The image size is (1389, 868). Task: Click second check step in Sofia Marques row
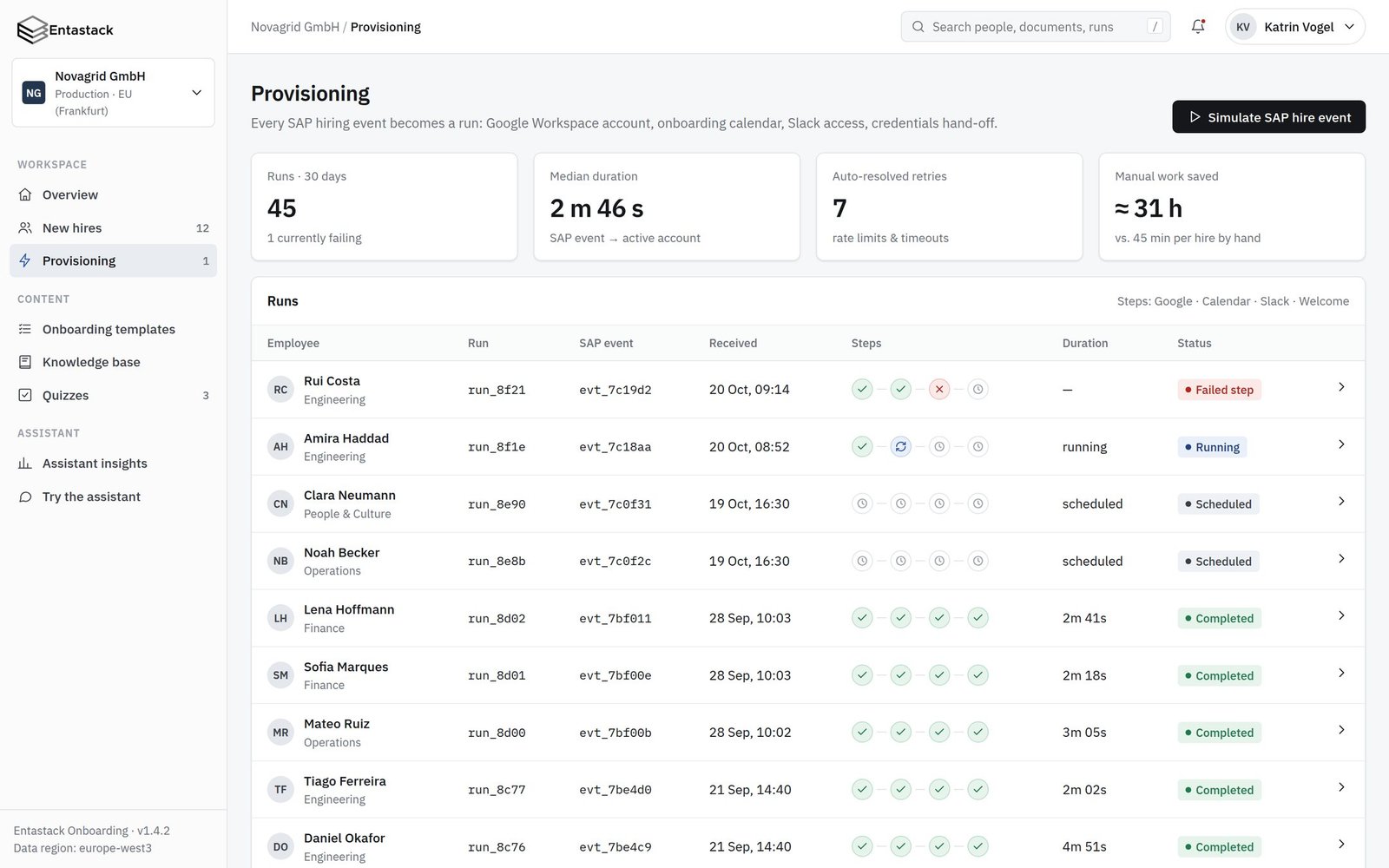pos(901,675)
